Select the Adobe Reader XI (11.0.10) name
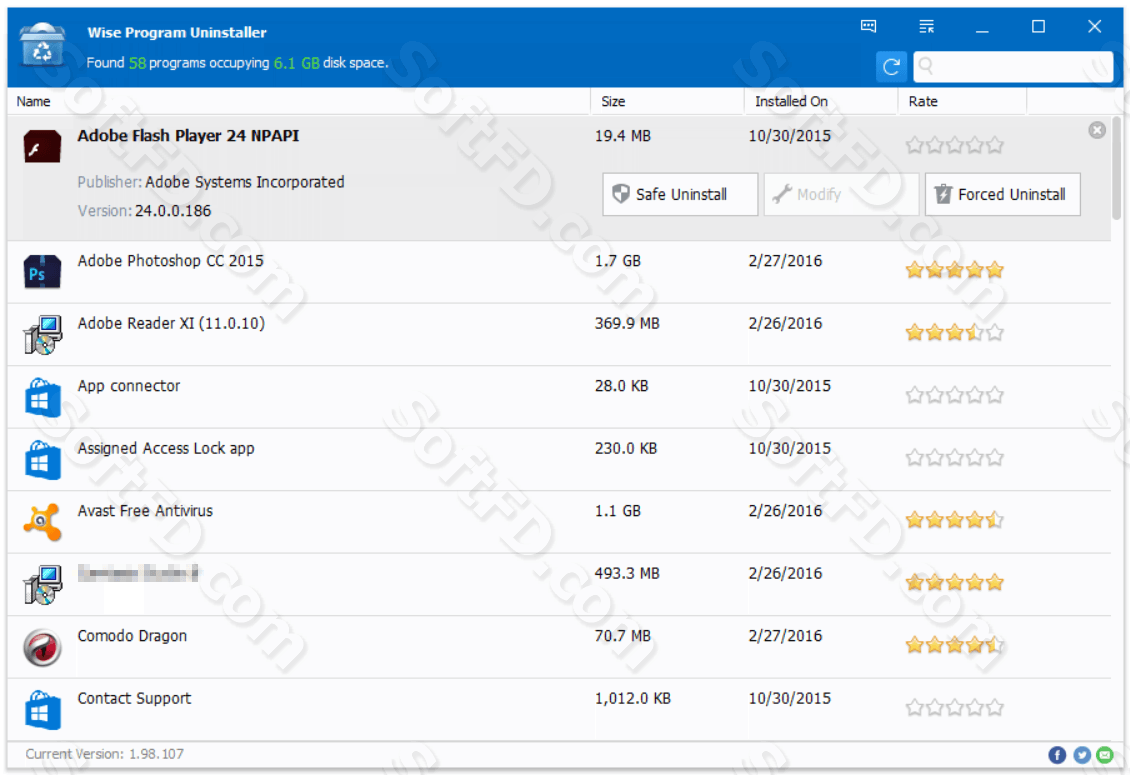 [x=172, y=324]
